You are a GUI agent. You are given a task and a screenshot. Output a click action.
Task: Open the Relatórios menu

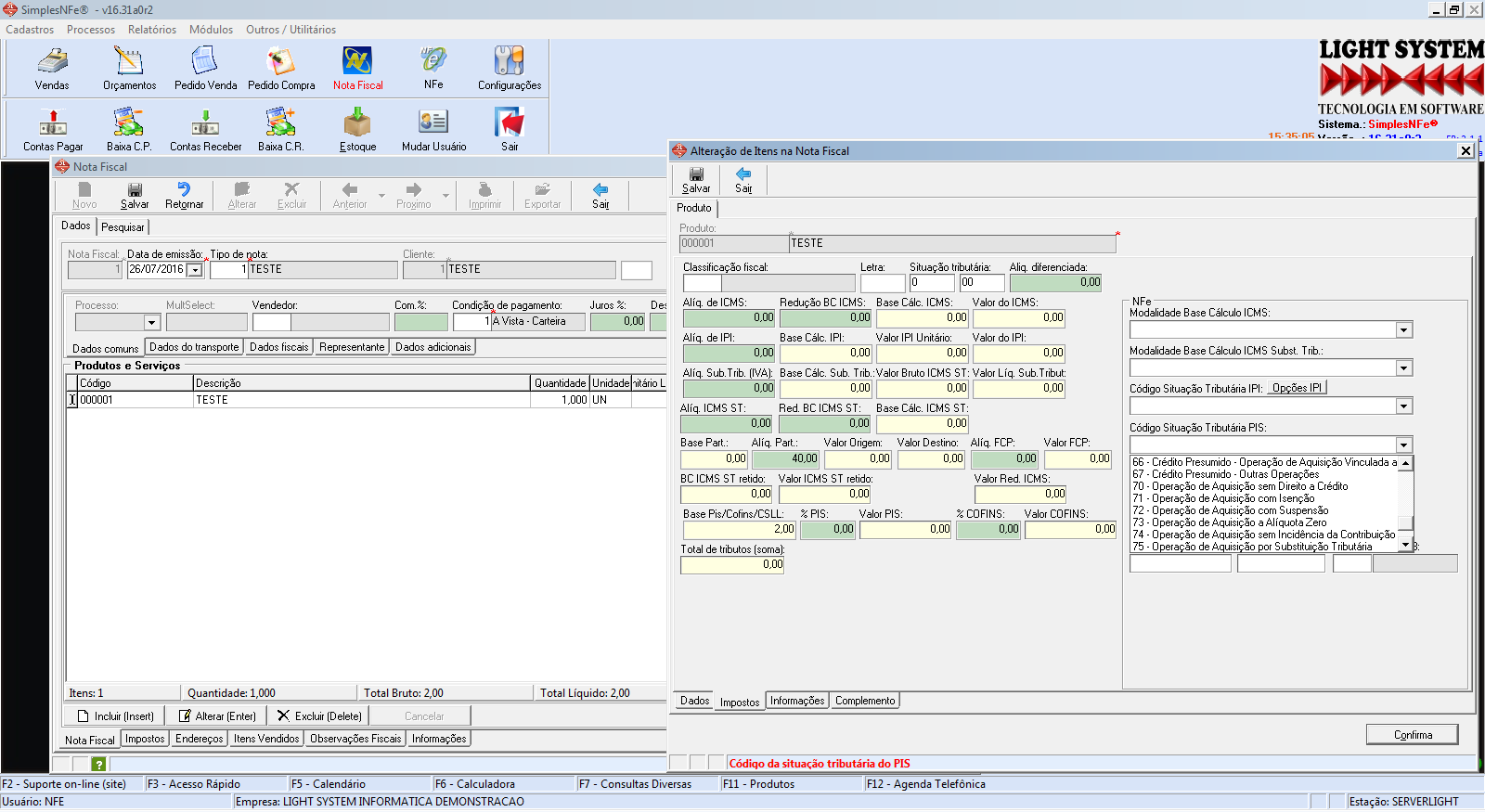click(152, 30)
